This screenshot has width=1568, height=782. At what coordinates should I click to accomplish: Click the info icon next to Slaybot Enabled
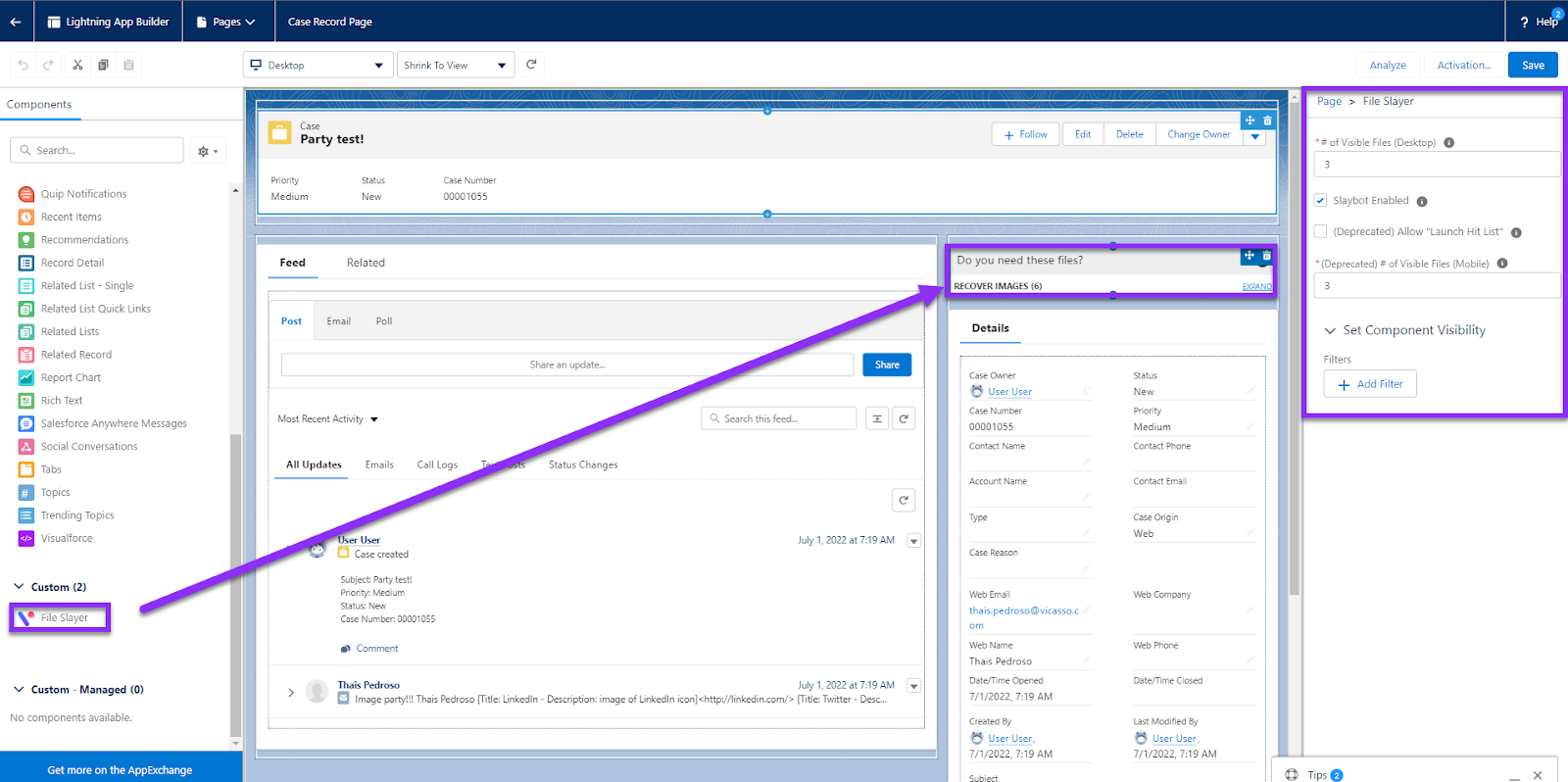point(1422,202)
